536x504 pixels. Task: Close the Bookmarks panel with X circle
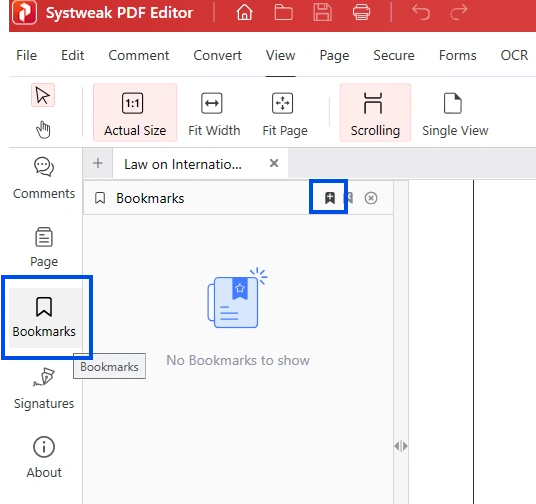click(371, 198)
